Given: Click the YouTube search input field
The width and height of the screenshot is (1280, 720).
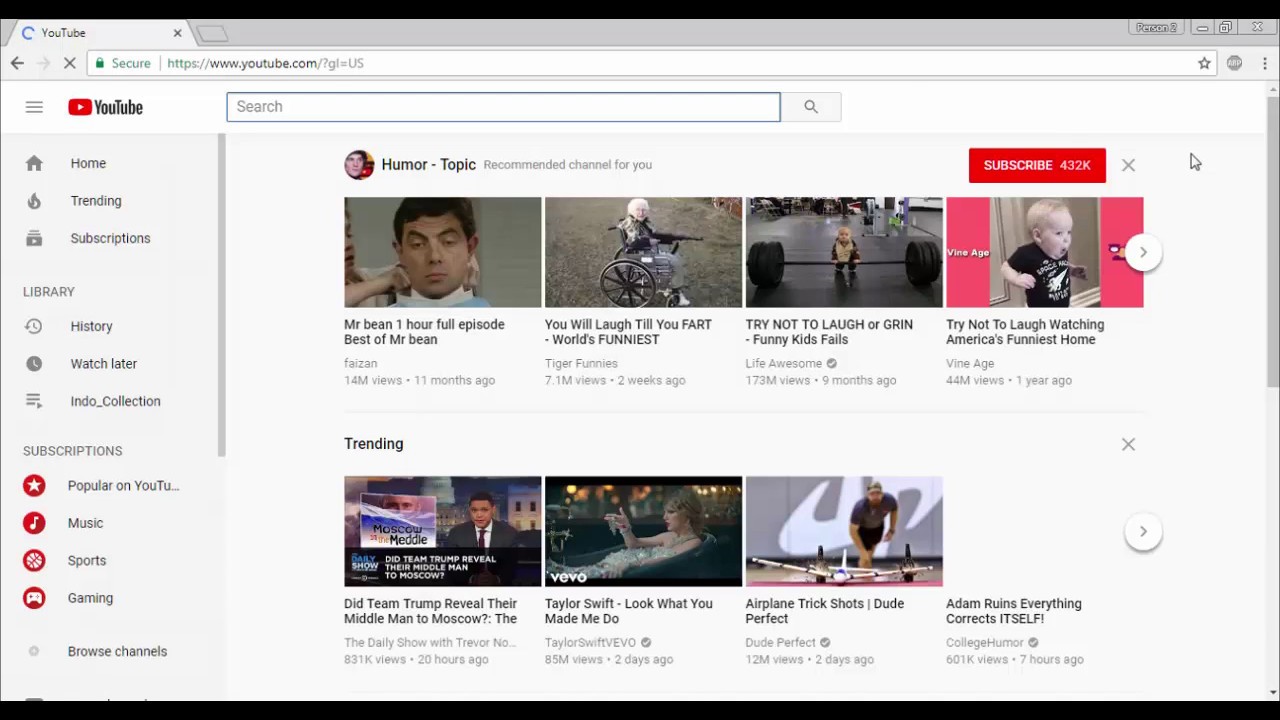Looking at the screenshot, I should pyautogui.click(x=503, y=107).
